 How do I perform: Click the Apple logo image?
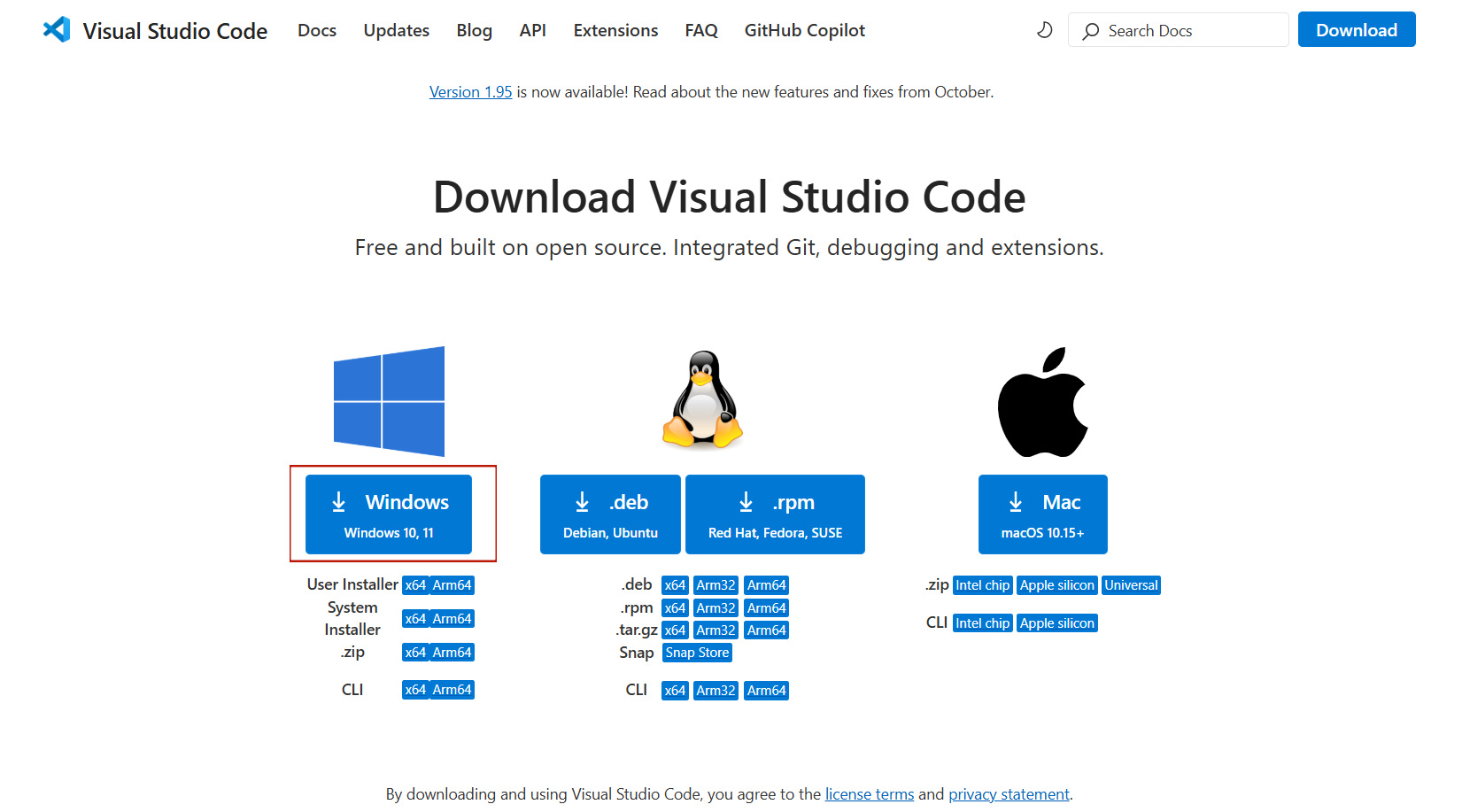click(1042, 402)
